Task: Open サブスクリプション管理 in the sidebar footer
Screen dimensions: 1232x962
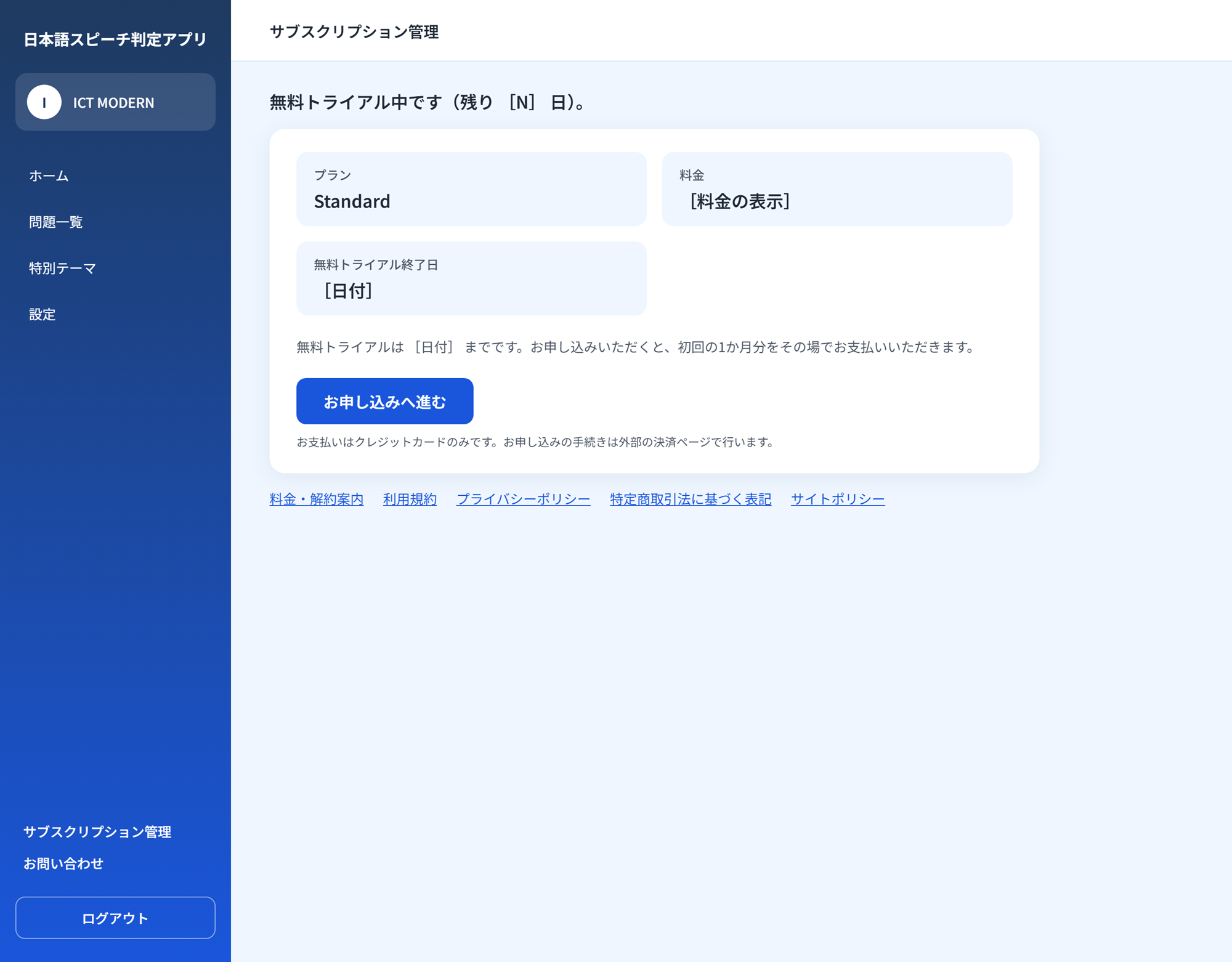Action: pos(97,831)
